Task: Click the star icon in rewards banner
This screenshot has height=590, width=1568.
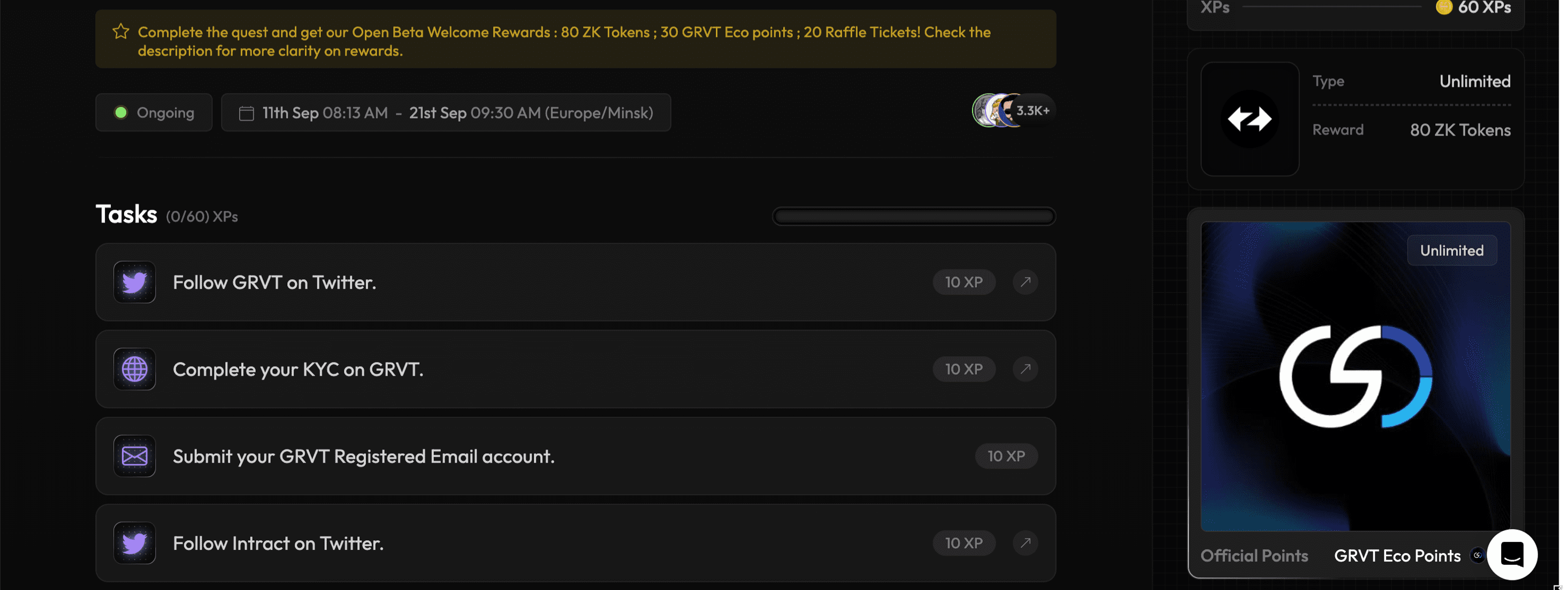Action: 120,32
